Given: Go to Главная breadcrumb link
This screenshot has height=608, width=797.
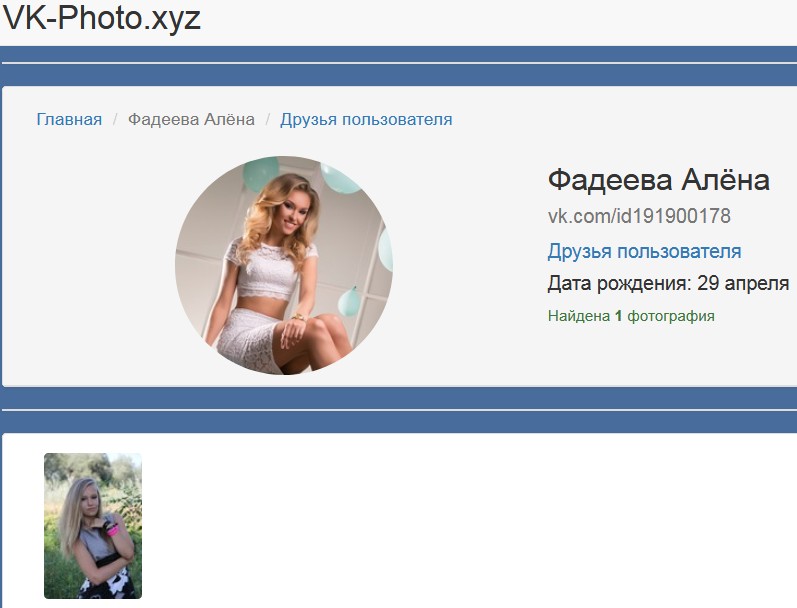Looking at the screenshot, I should coord(69,119).
